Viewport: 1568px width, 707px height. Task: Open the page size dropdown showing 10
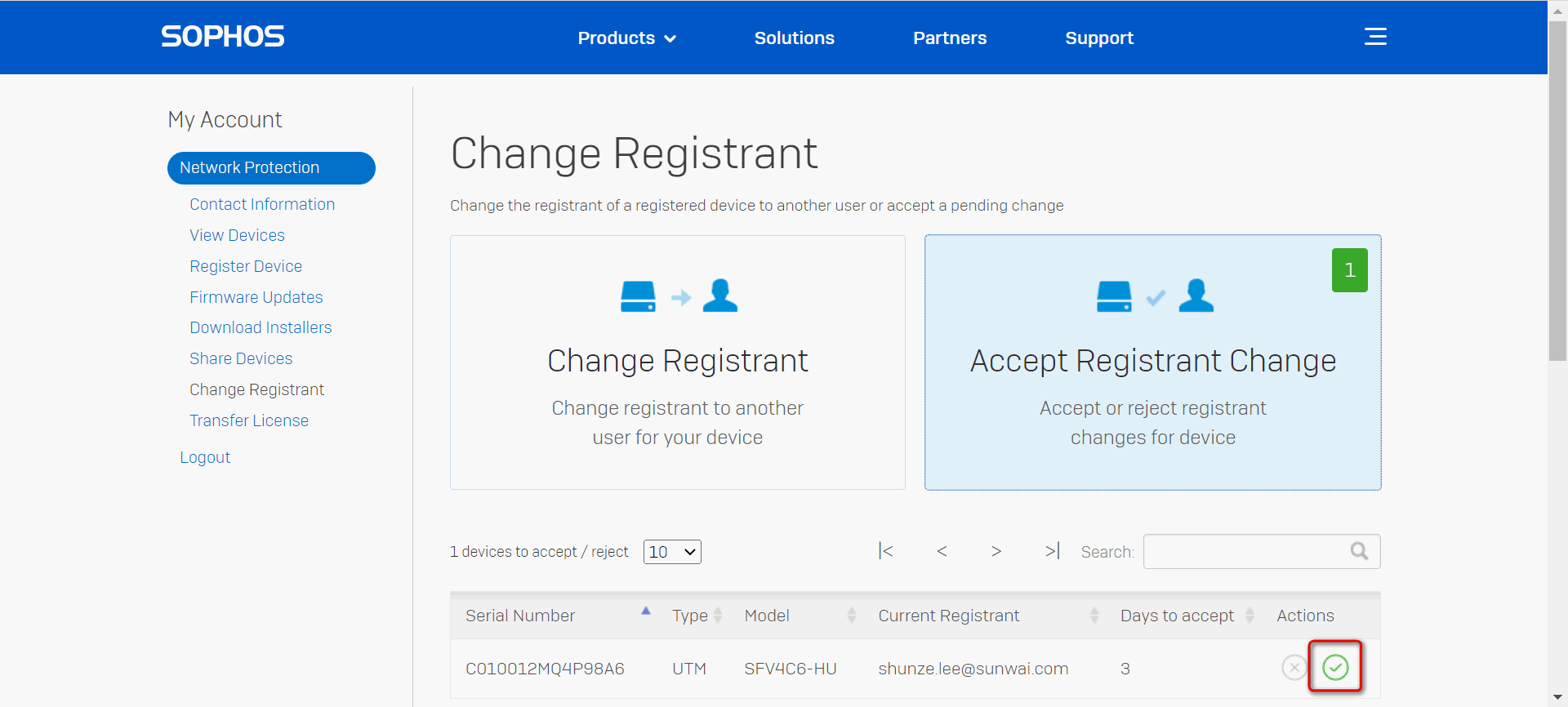tap(672, 552)
